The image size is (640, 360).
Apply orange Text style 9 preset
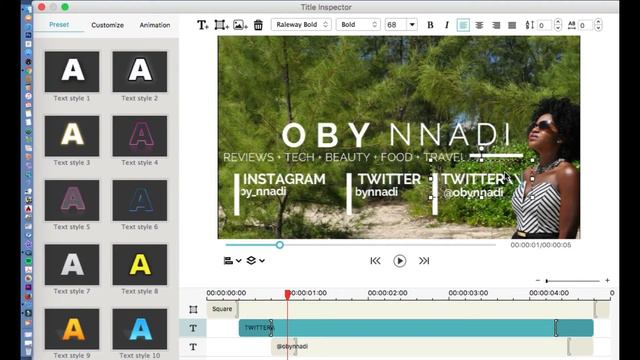[x=72, y=329]
